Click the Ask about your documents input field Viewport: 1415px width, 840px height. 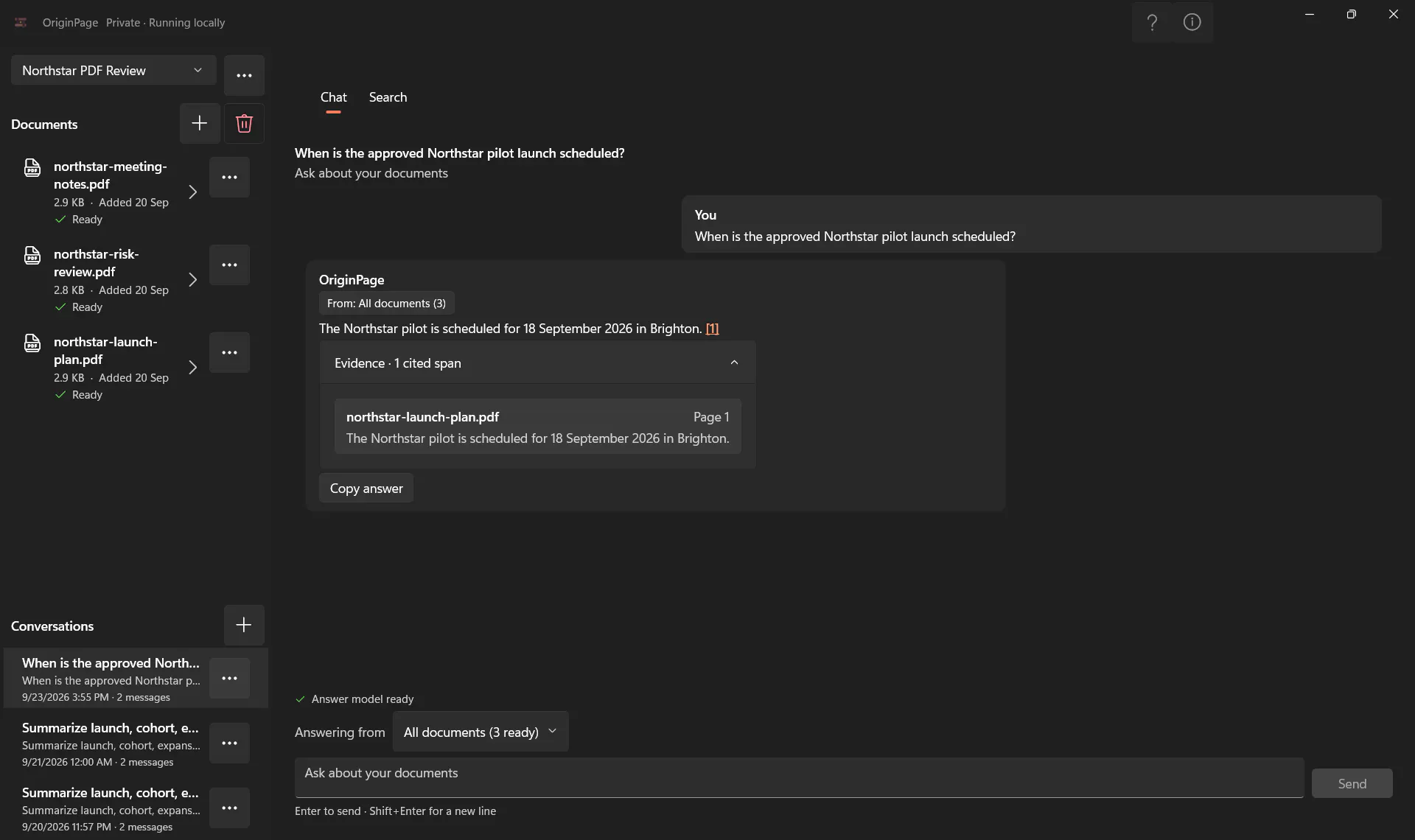[x=799, y=777]
